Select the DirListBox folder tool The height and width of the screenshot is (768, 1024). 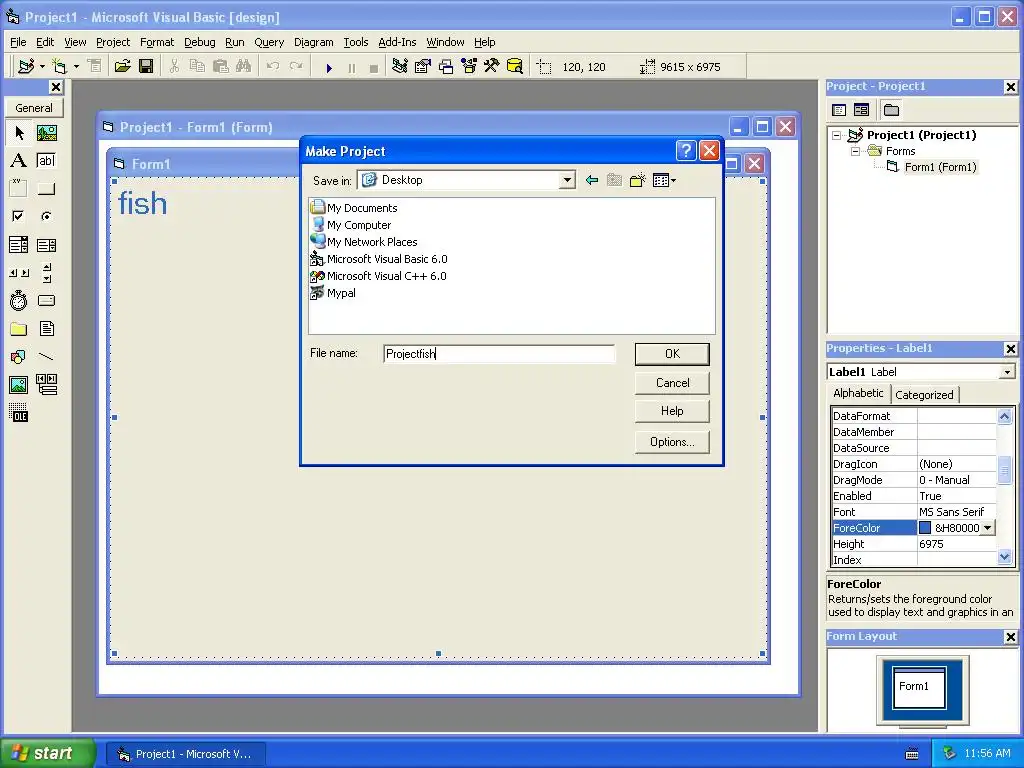pyautogui.click(x=19, y=328)
